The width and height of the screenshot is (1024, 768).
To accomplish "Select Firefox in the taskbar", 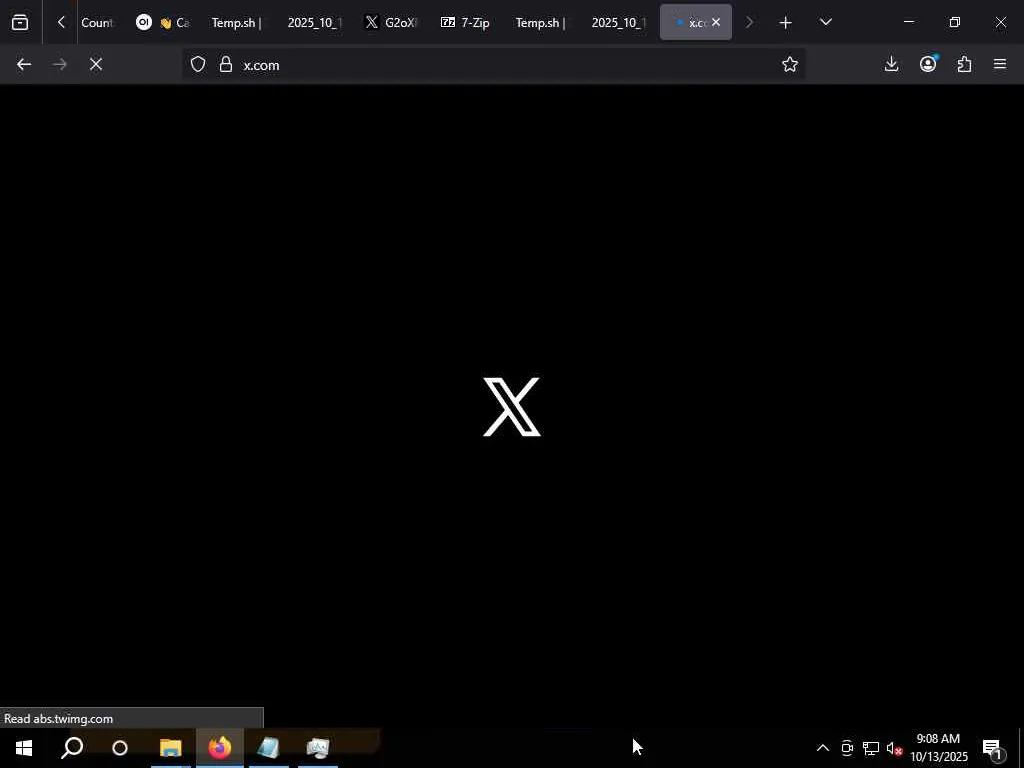I will 220,748.
